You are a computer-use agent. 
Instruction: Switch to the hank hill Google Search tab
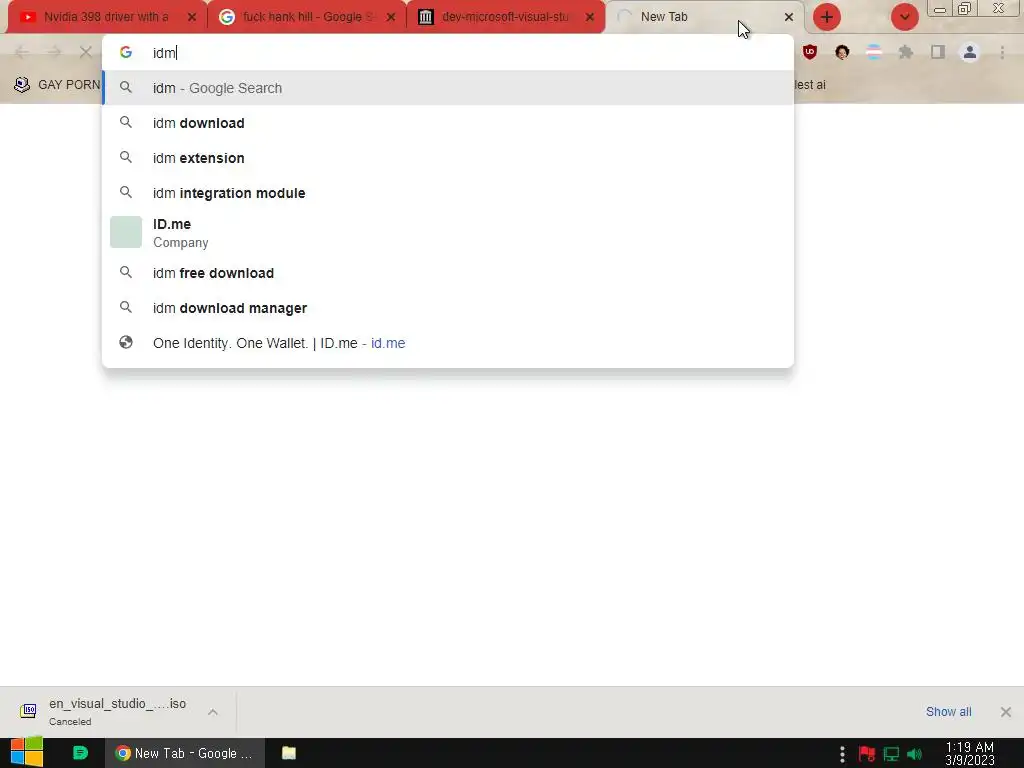click(307, 17)
